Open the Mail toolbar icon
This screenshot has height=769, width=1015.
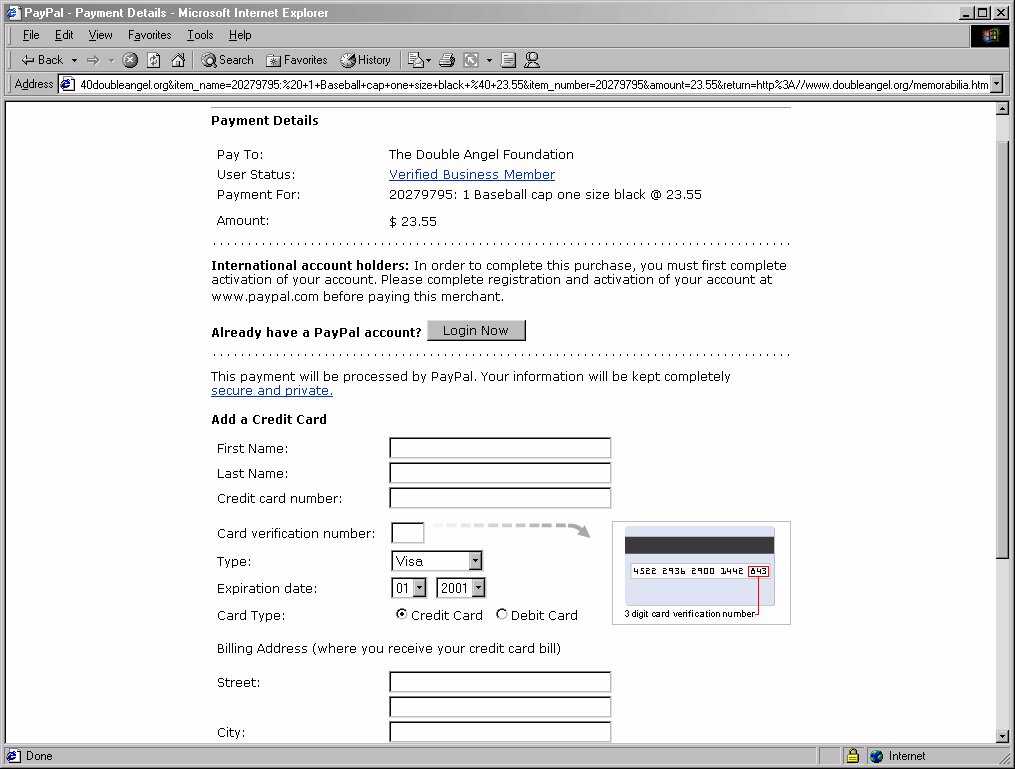(417, 60)
